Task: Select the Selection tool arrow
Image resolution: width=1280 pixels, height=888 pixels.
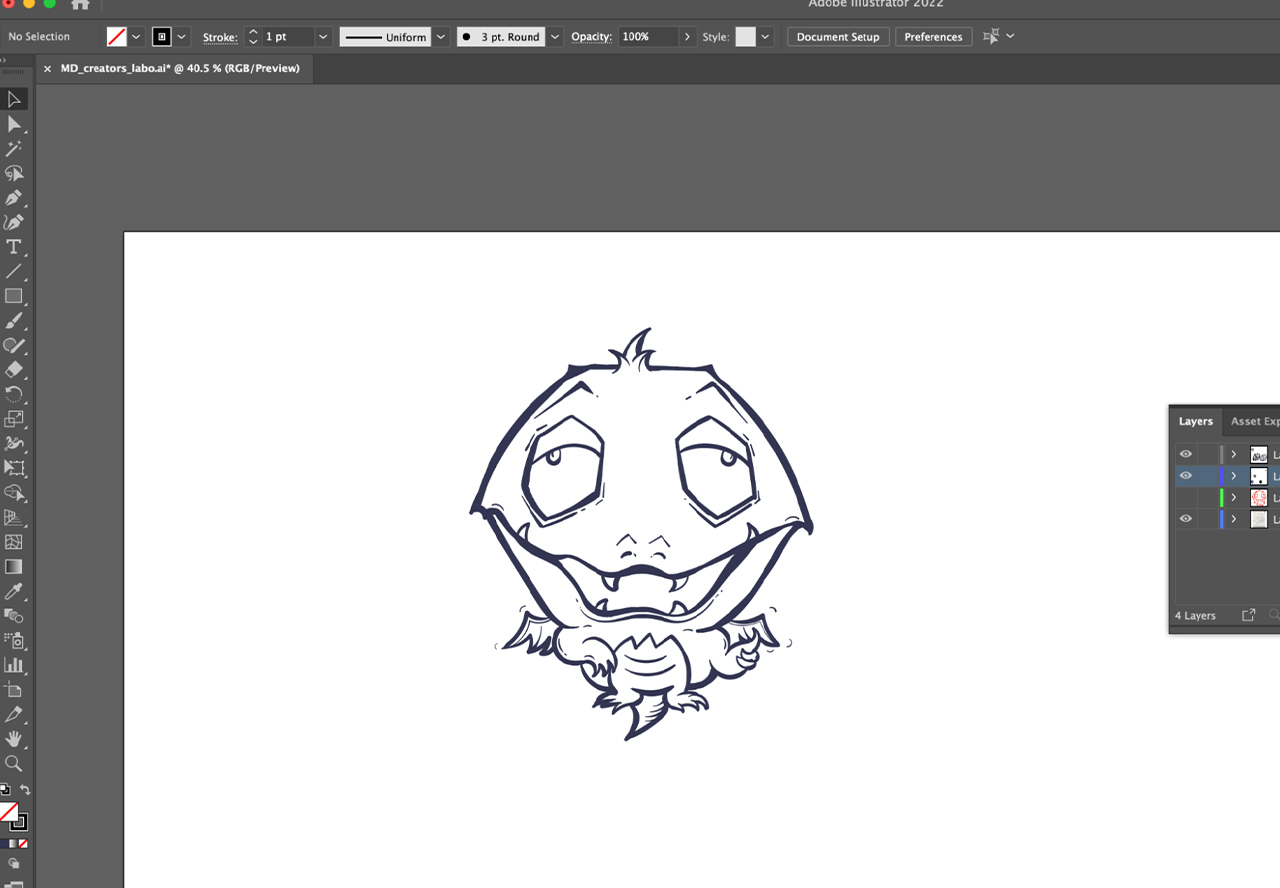Action: click(14, 99)
